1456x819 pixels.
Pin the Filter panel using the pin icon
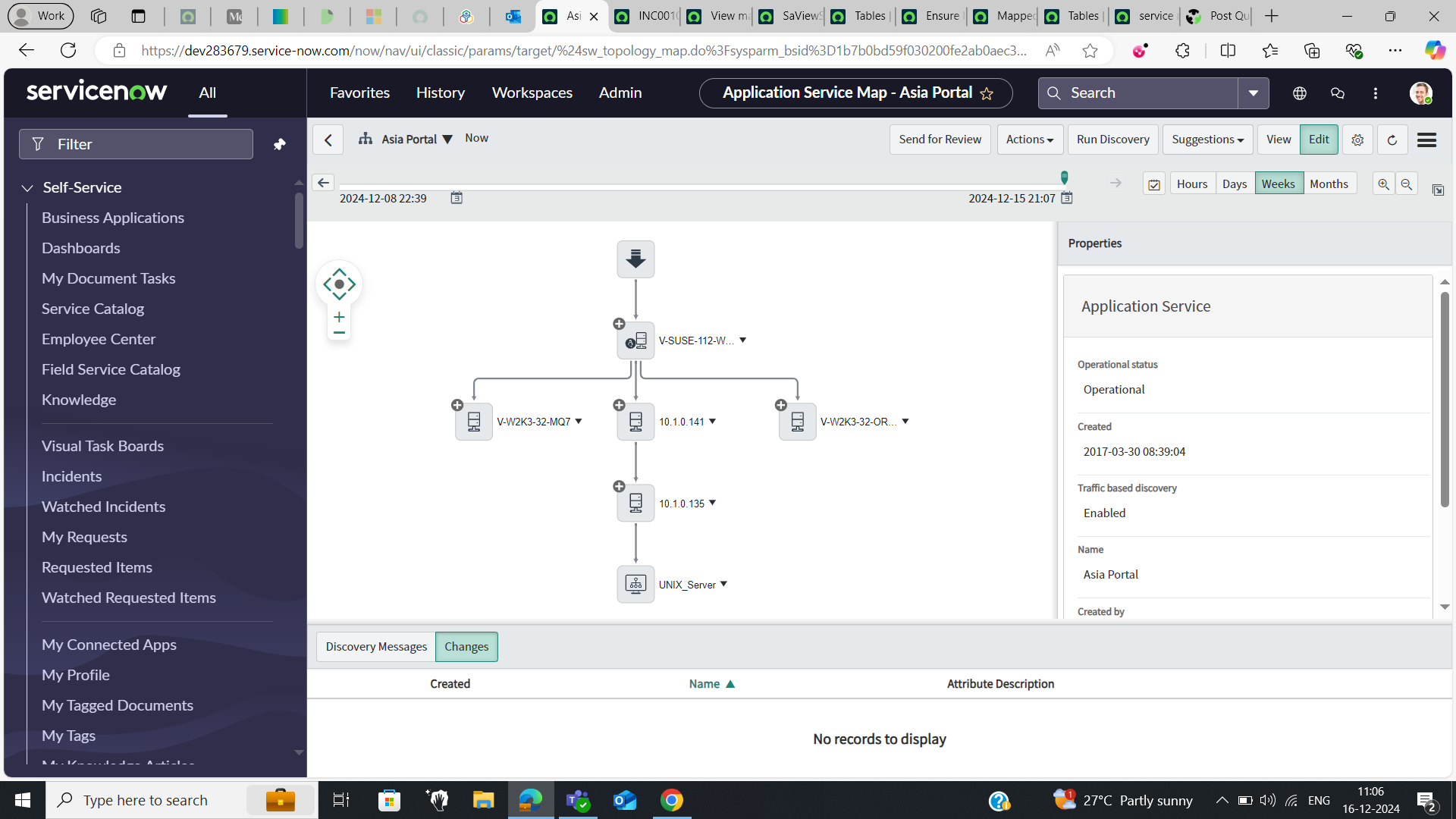(279, 143)
